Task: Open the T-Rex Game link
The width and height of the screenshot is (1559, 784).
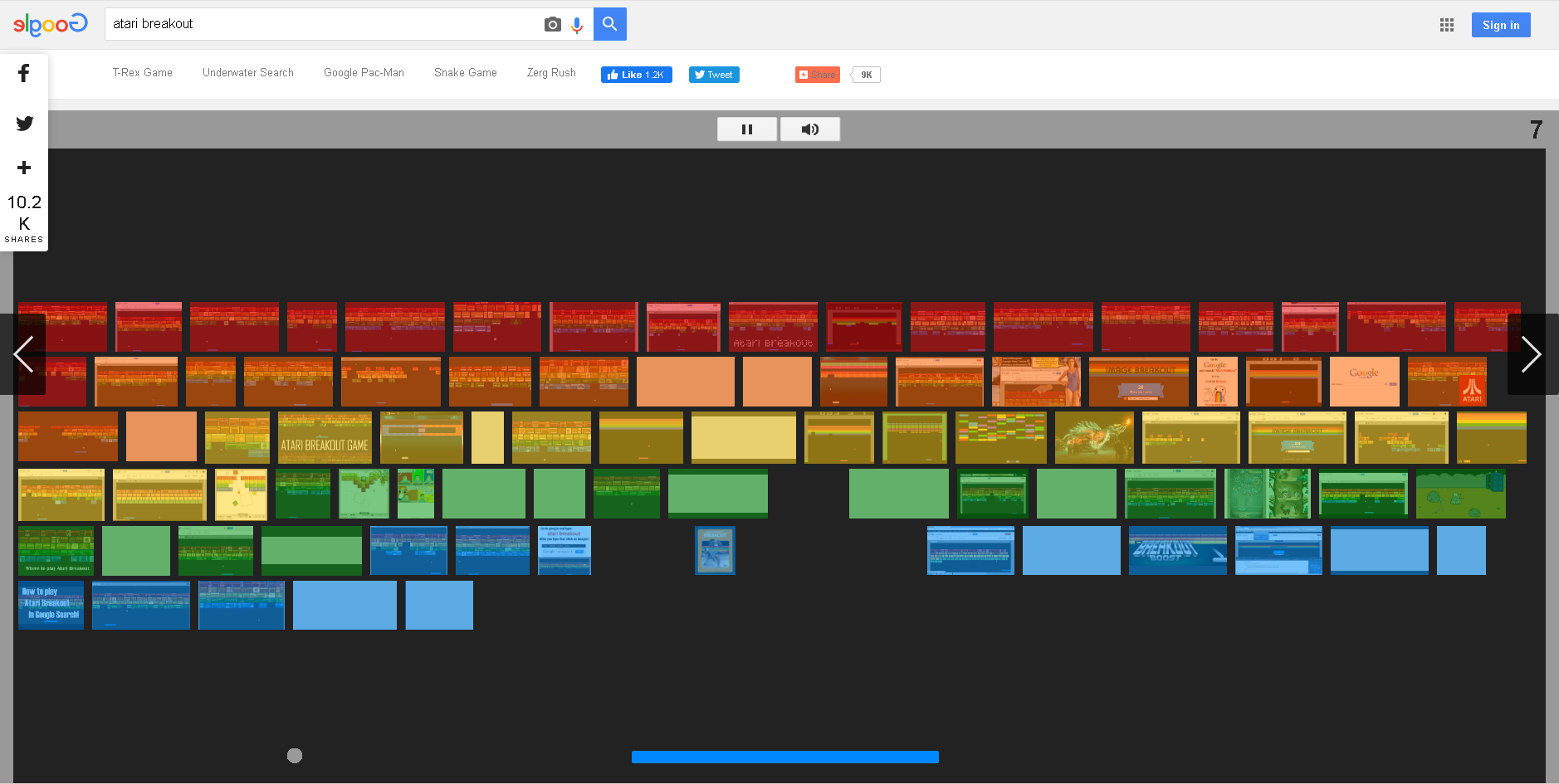Action: click(x=143, y=73)
